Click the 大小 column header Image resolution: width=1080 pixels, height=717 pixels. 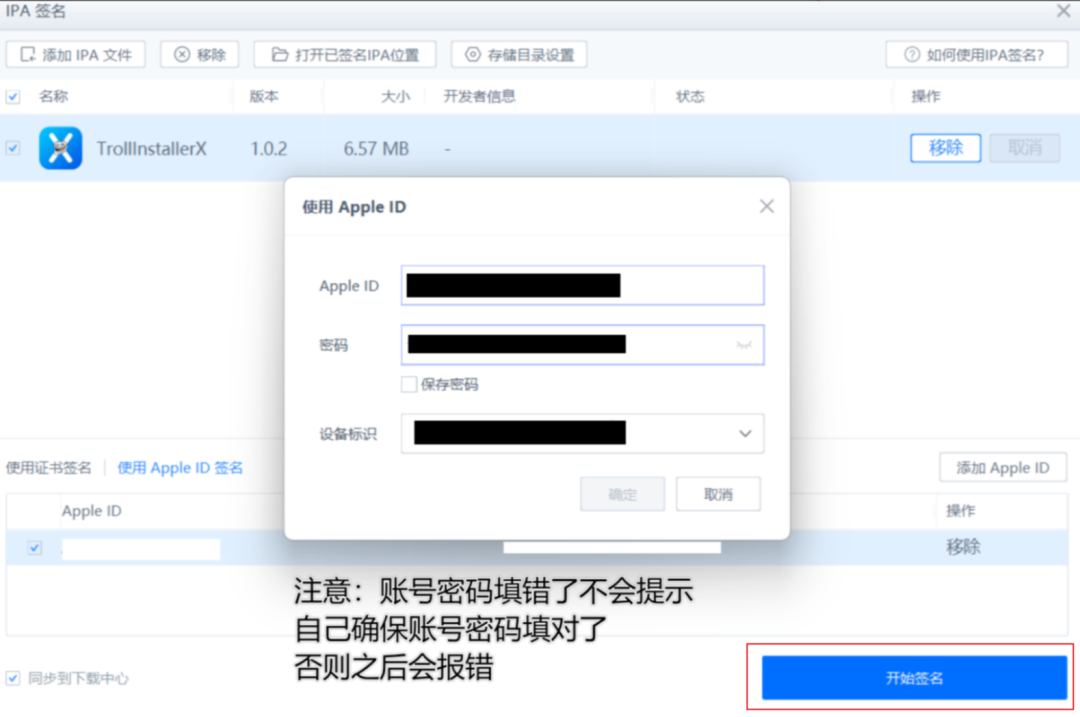coord(395,96)
